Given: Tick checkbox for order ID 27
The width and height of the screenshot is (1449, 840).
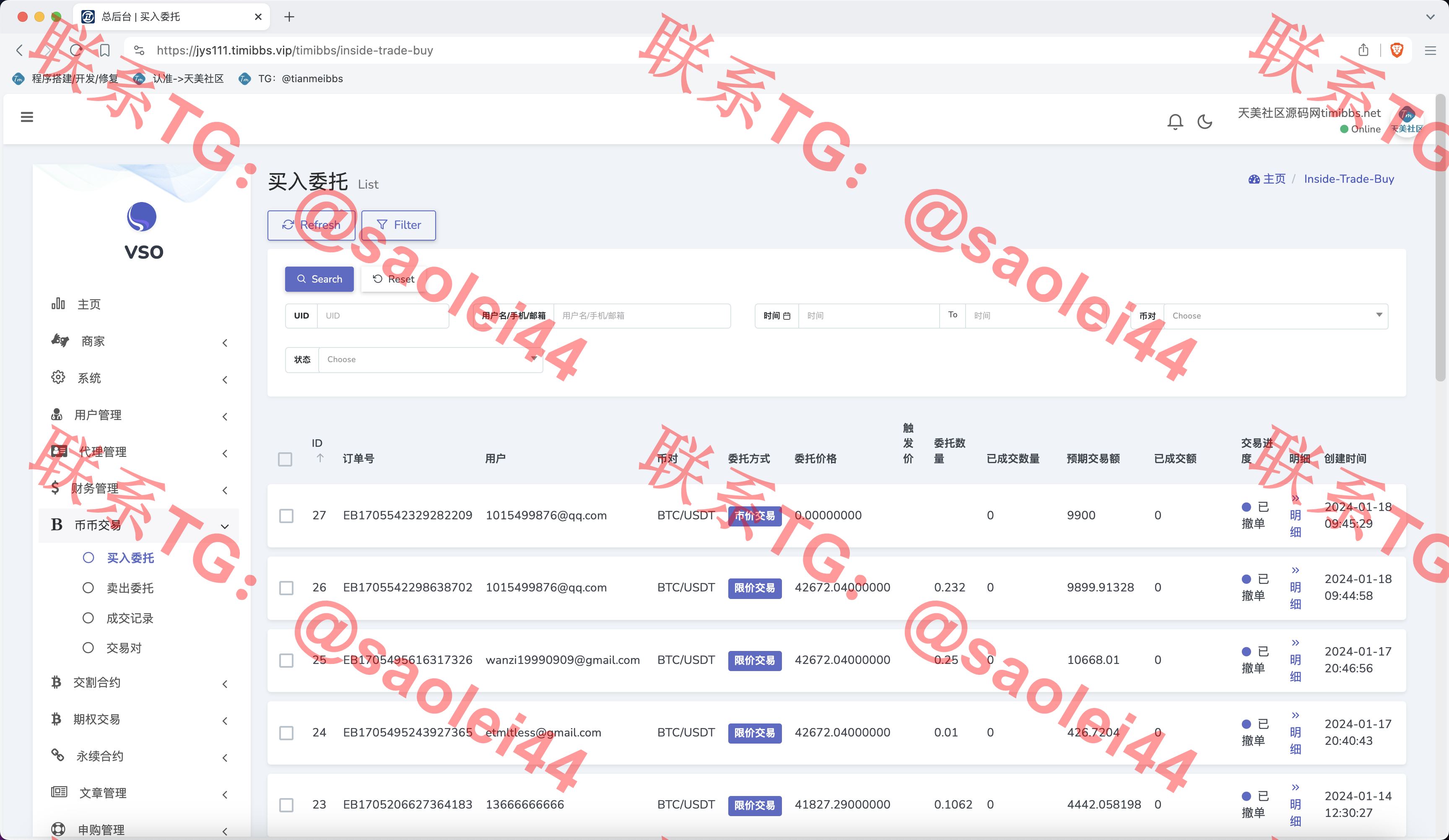Looking at the screenshot, I should click(286, 515).
